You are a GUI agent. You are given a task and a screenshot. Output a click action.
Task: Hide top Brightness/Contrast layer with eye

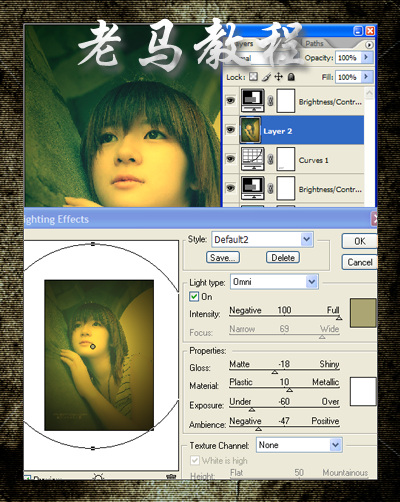(x=230, y=100)
